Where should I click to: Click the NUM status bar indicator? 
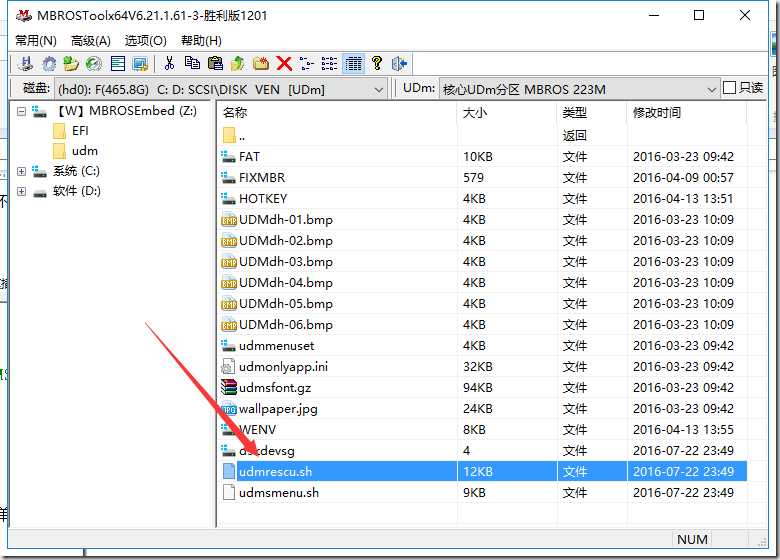[x=692, y=539]
